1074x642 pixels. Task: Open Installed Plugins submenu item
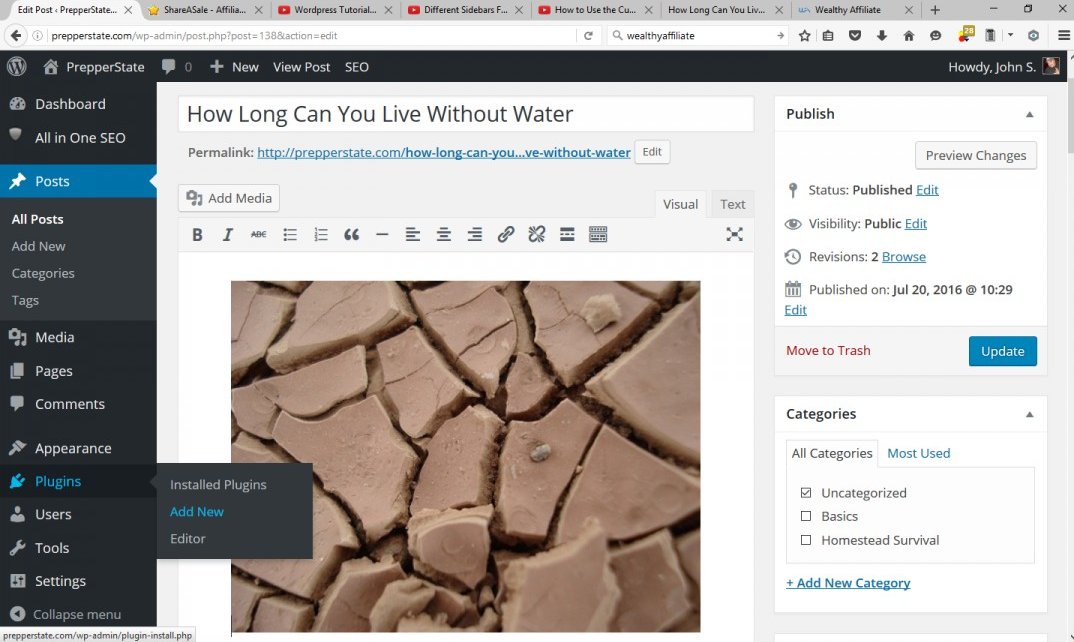click(218, 484)
